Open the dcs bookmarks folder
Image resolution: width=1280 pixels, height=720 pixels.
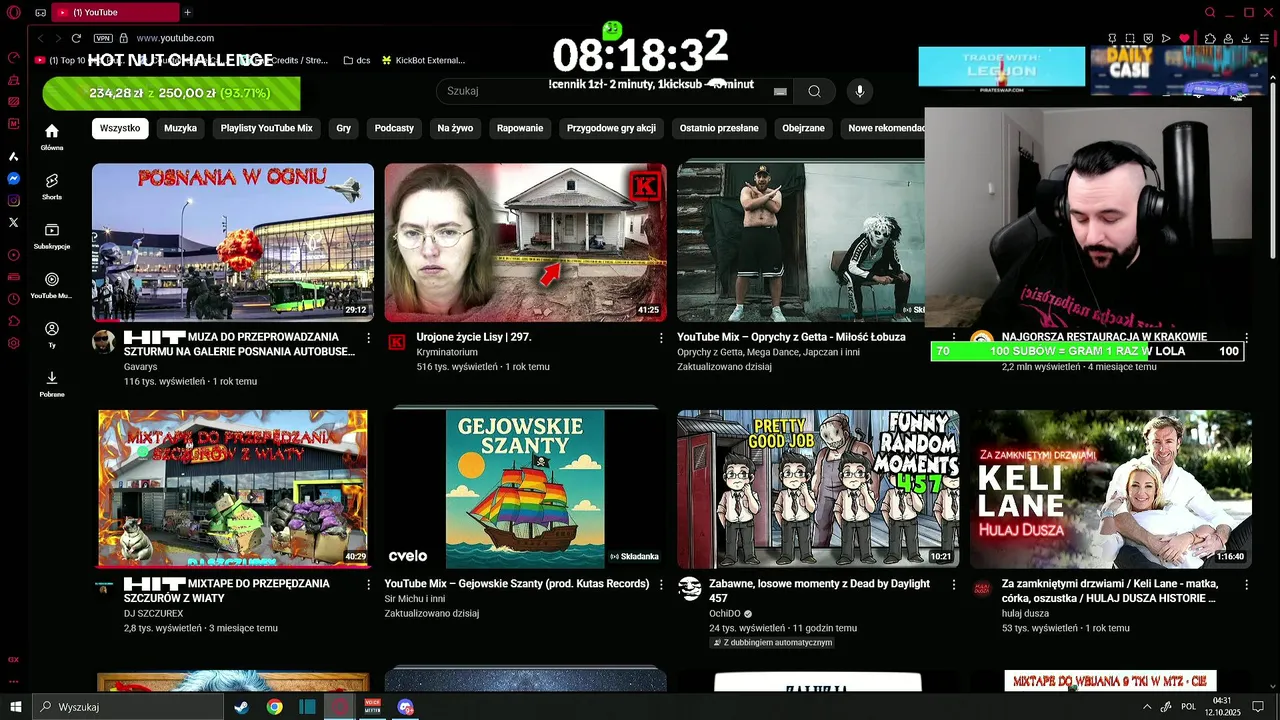tap(357, 60)
